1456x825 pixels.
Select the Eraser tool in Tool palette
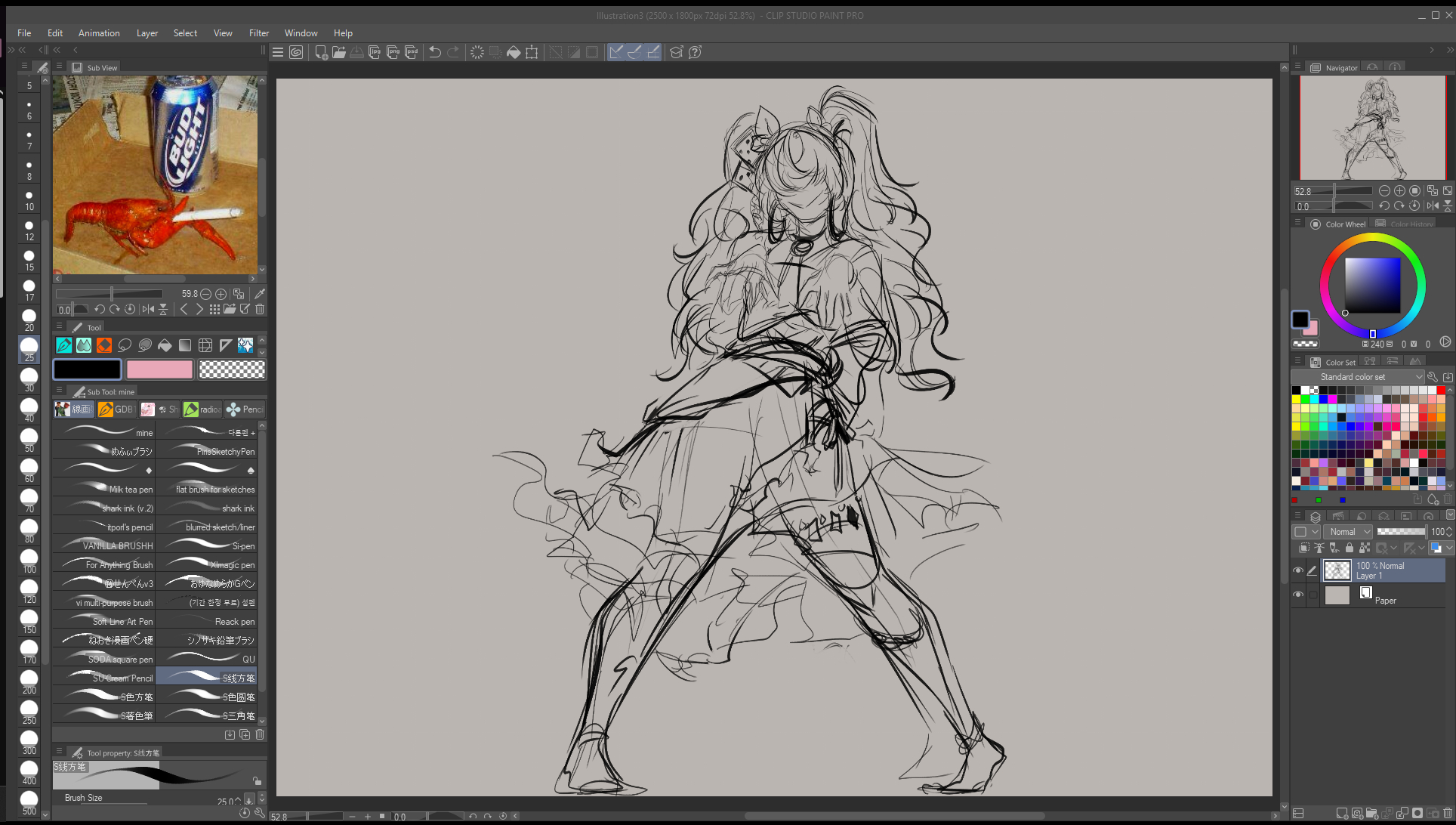point(104,345)
